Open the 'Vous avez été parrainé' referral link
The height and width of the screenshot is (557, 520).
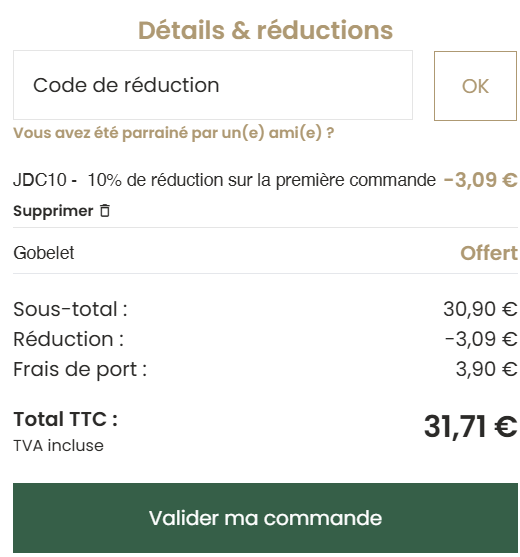pos(173,133)
